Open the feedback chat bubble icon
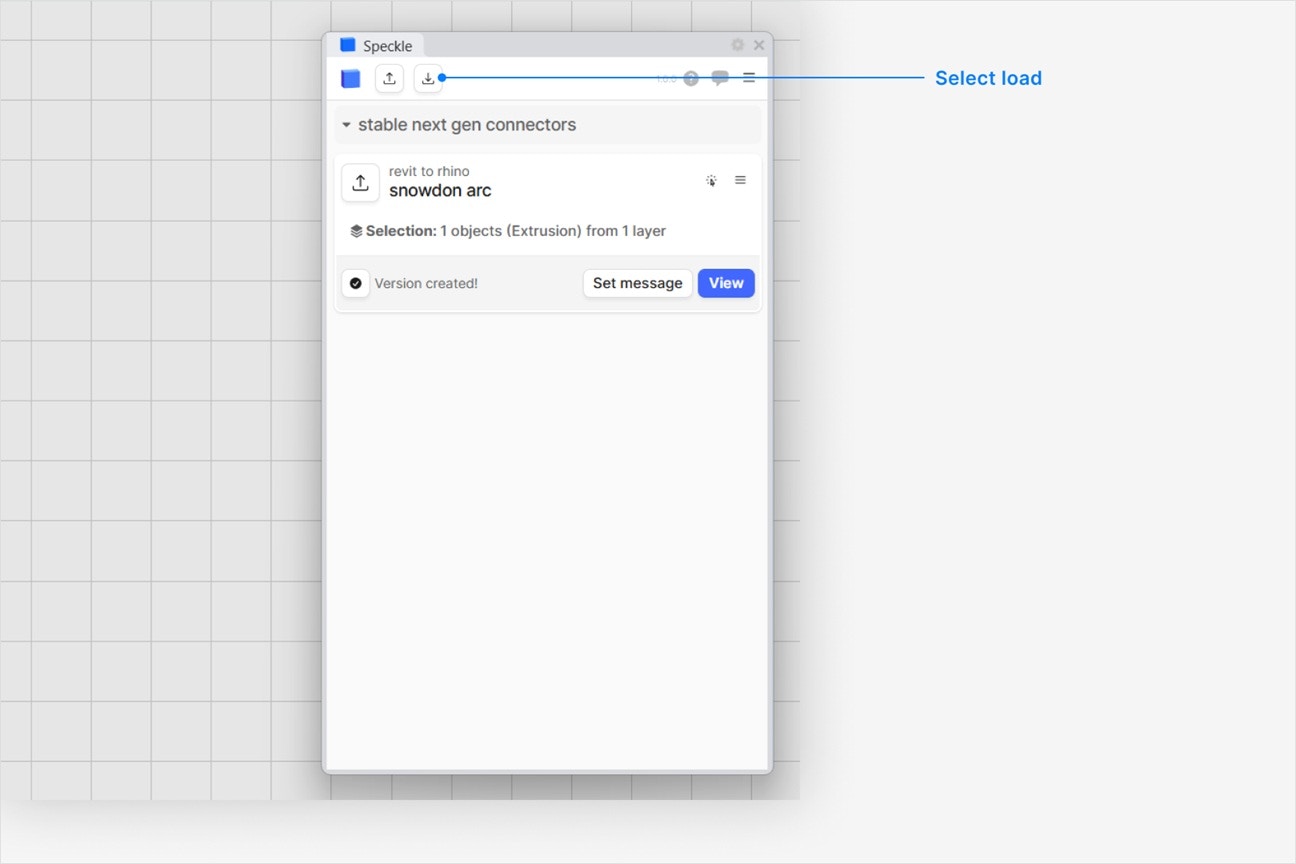Image resolution: width=1296 pixels, height=864 pixels. (720, 78)
